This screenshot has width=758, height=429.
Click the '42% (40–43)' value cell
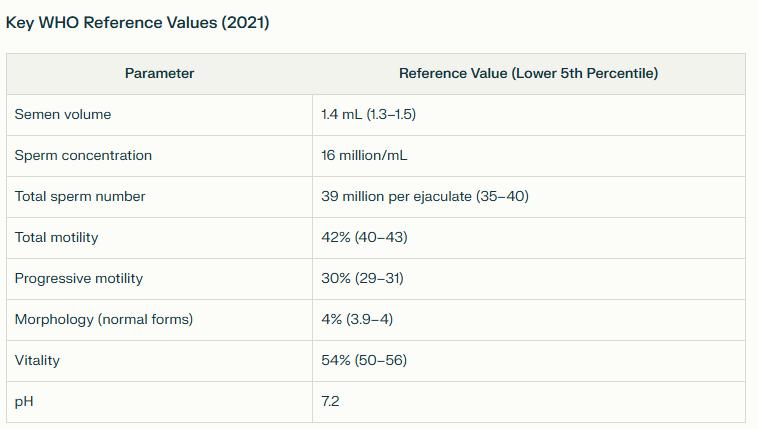click(364, 237)
